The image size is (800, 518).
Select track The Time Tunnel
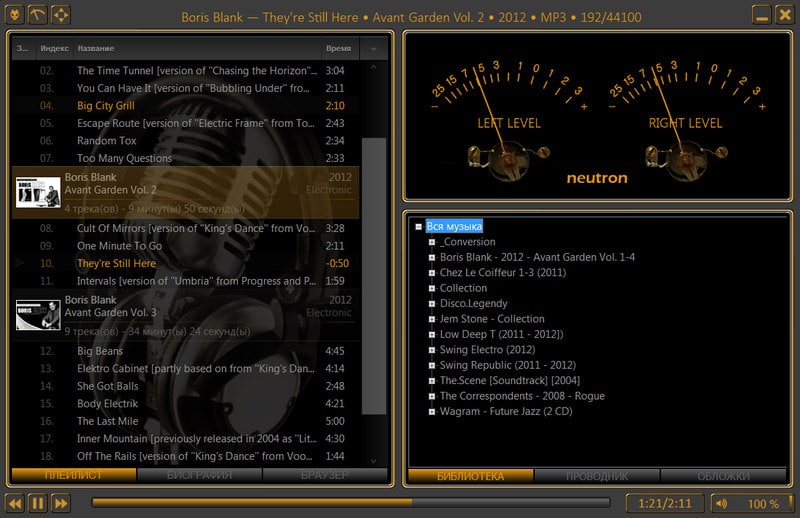pos(186,71)
